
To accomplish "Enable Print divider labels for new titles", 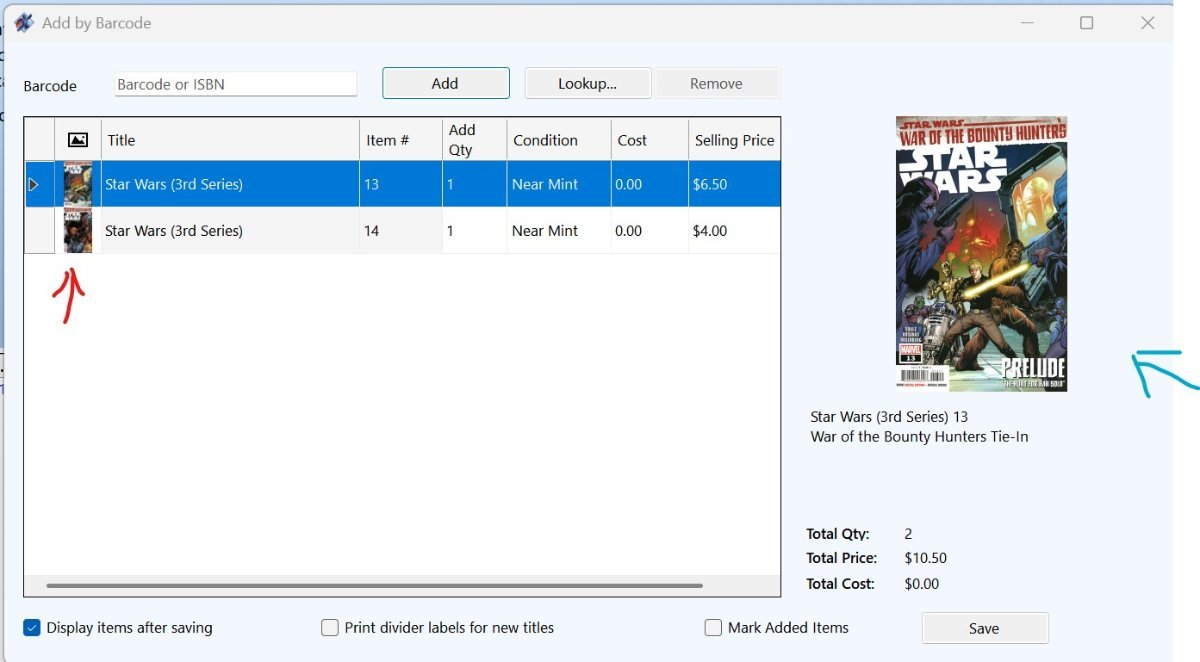I will point(330,628).
